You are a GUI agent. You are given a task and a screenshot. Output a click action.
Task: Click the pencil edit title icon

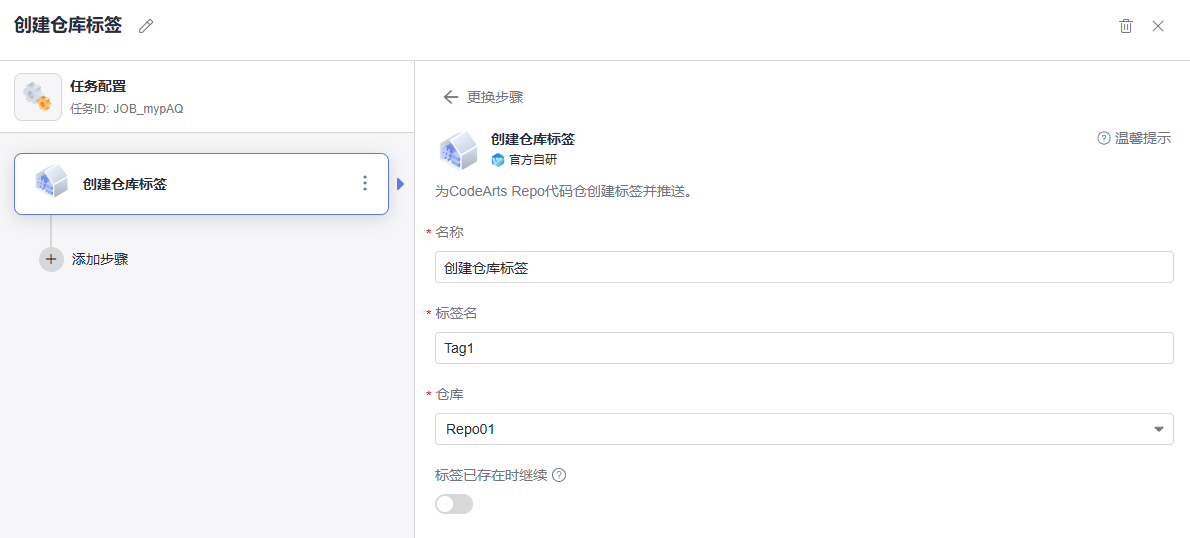[146, 26]
